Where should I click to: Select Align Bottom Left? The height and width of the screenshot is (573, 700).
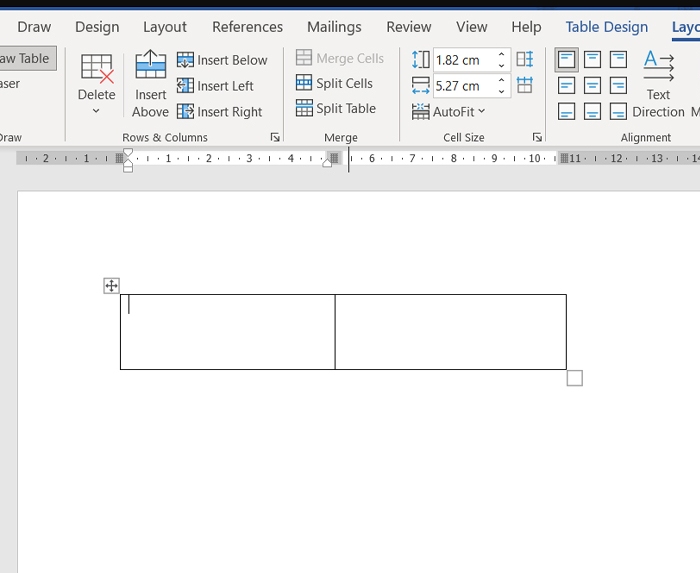click(x=567, y=111)
